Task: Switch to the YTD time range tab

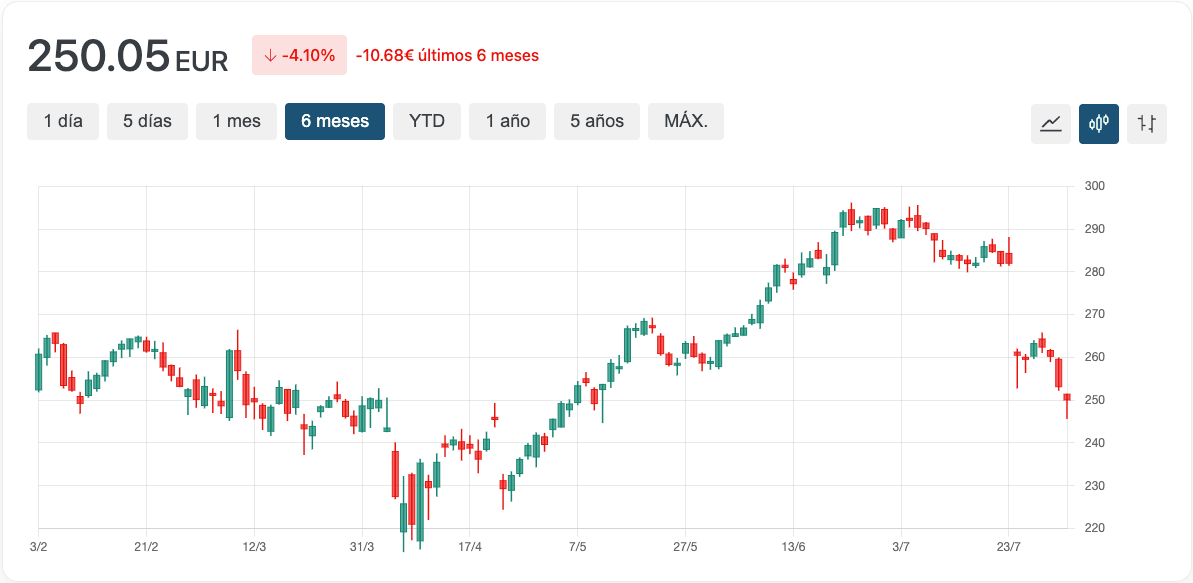Action: tap(426, 121)
